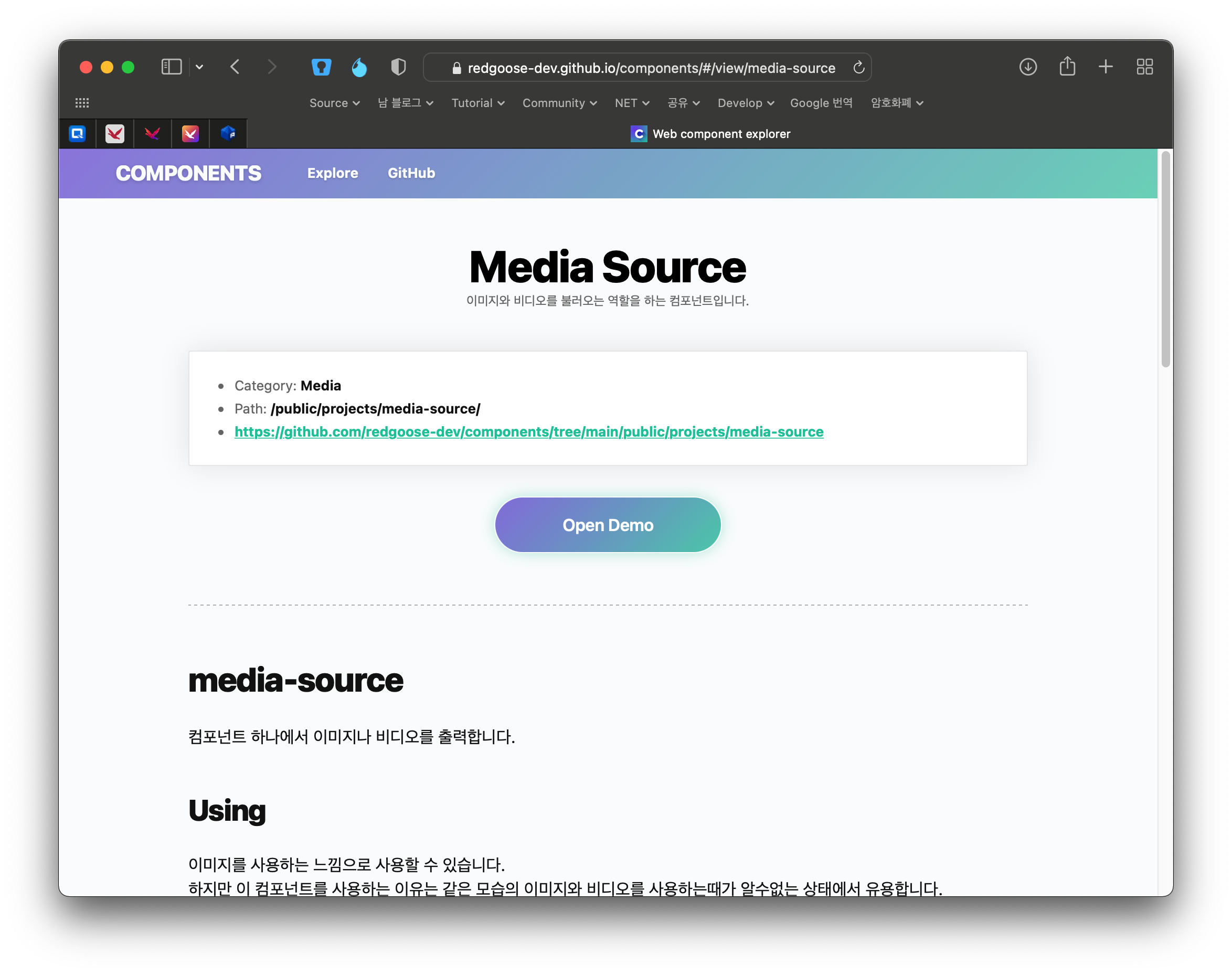Click the Share icon at the top right
The height and width of the screenshot is (974, 1232).
tap(1067, 66)
